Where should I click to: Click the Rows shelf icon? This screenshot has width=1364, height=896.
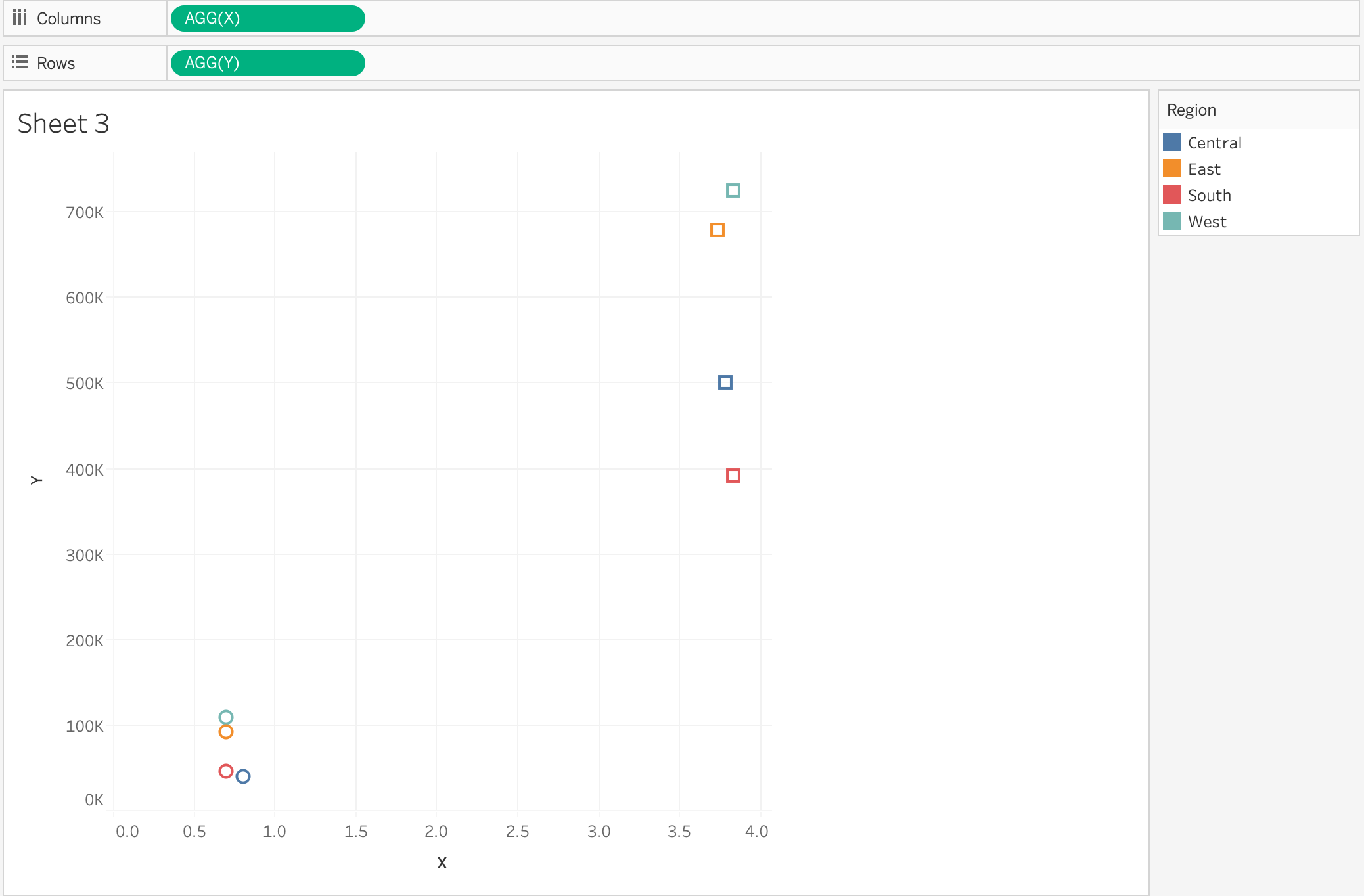coord(20,62)
